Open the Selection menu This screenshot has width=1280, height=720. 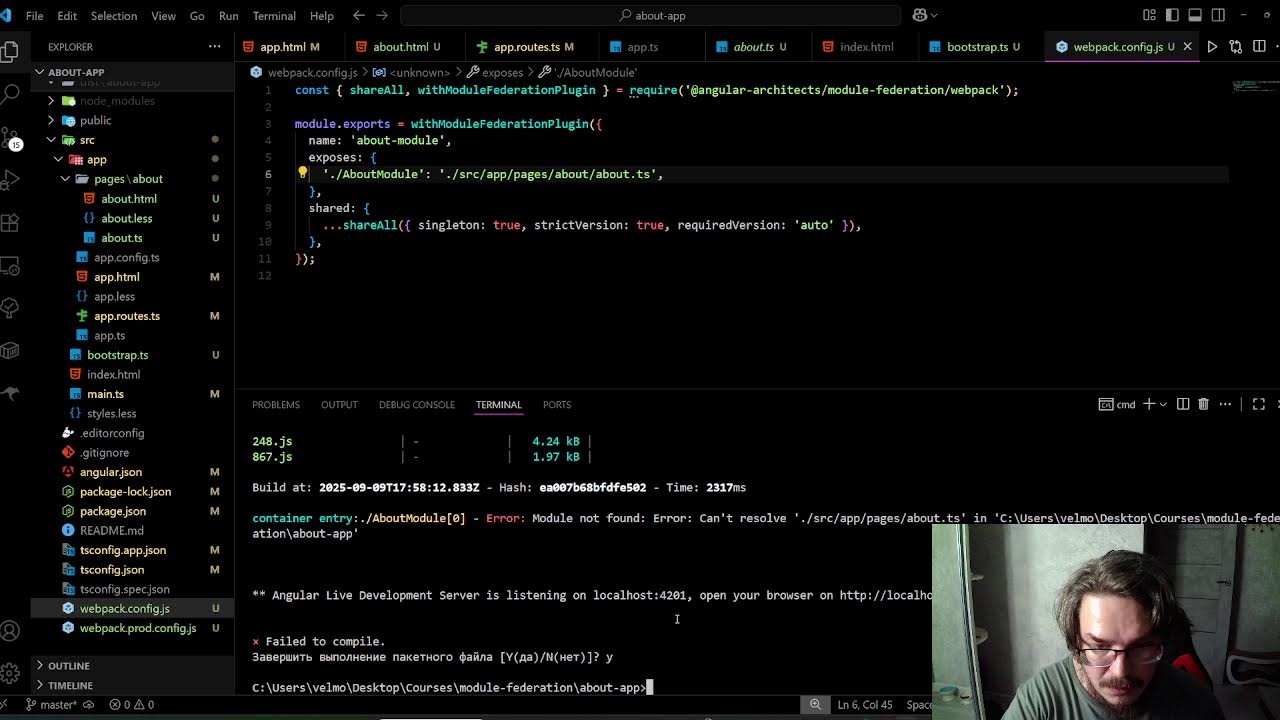point(114,16)
